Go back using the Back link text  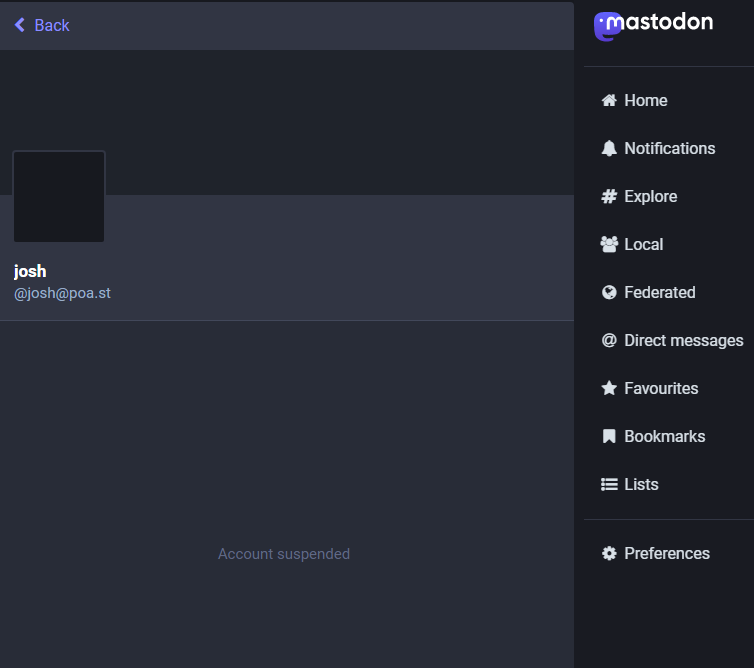(52, 25)
